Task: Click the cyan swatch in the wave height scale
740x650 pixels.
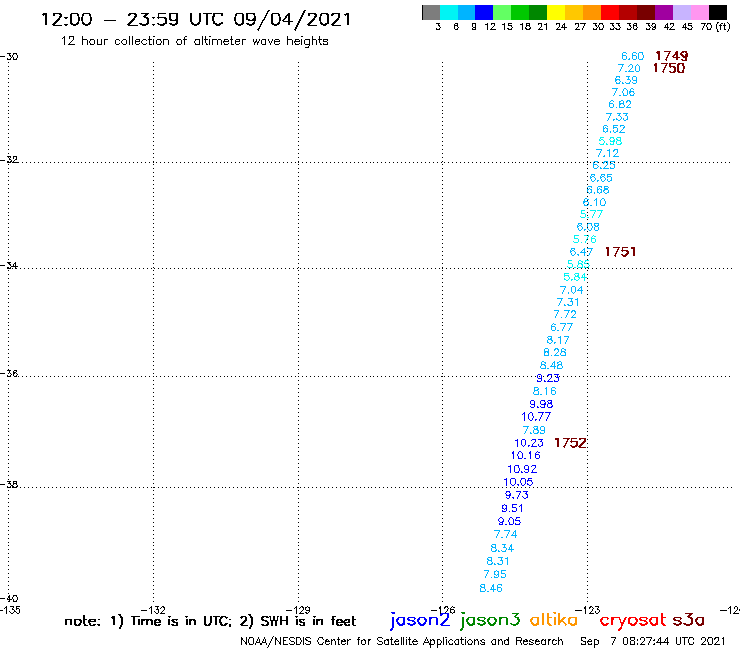Action: [x=448, y=12]
